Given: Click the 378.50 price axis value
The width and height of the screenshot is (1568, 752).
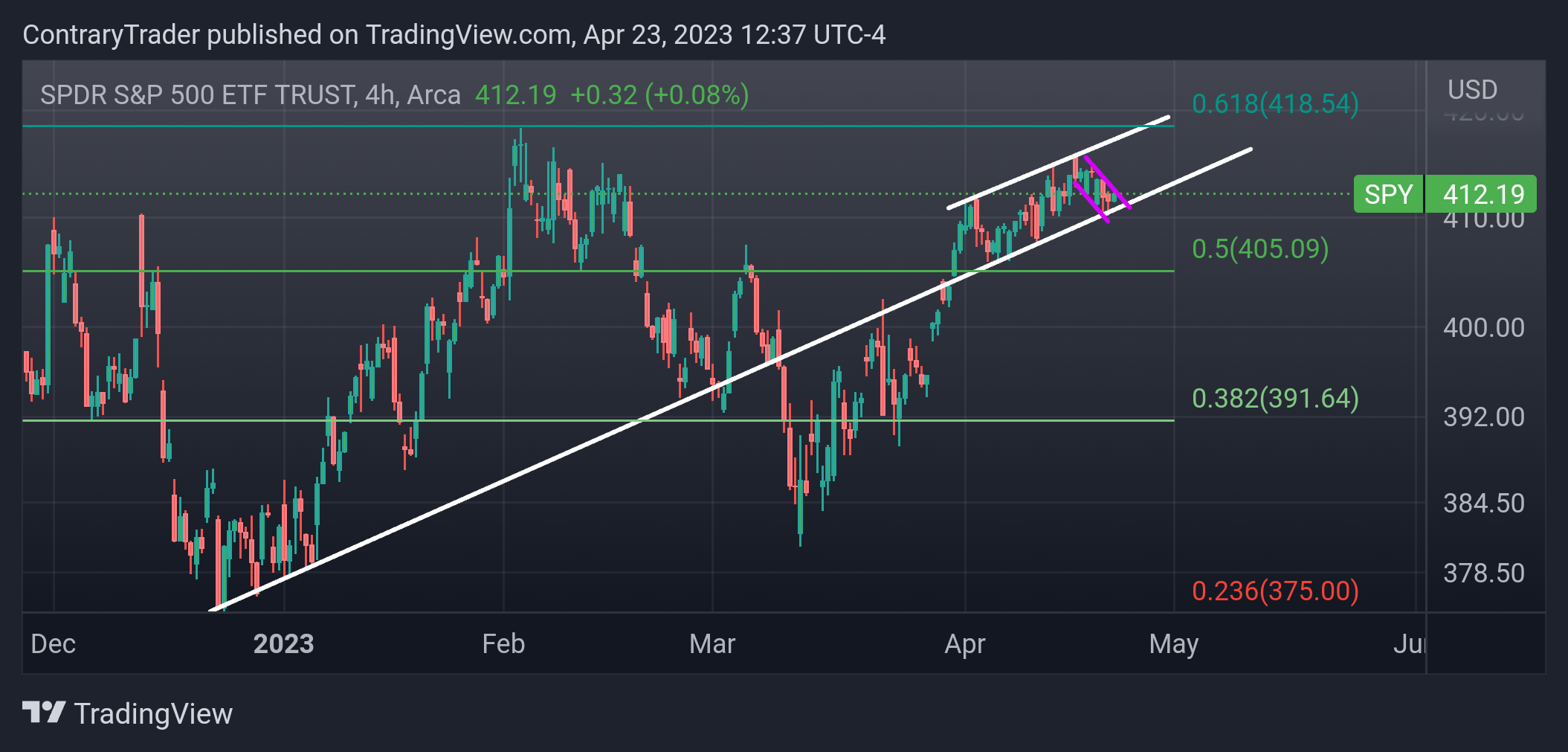Looking at the screenshot, I should [x=1483, y=573].
